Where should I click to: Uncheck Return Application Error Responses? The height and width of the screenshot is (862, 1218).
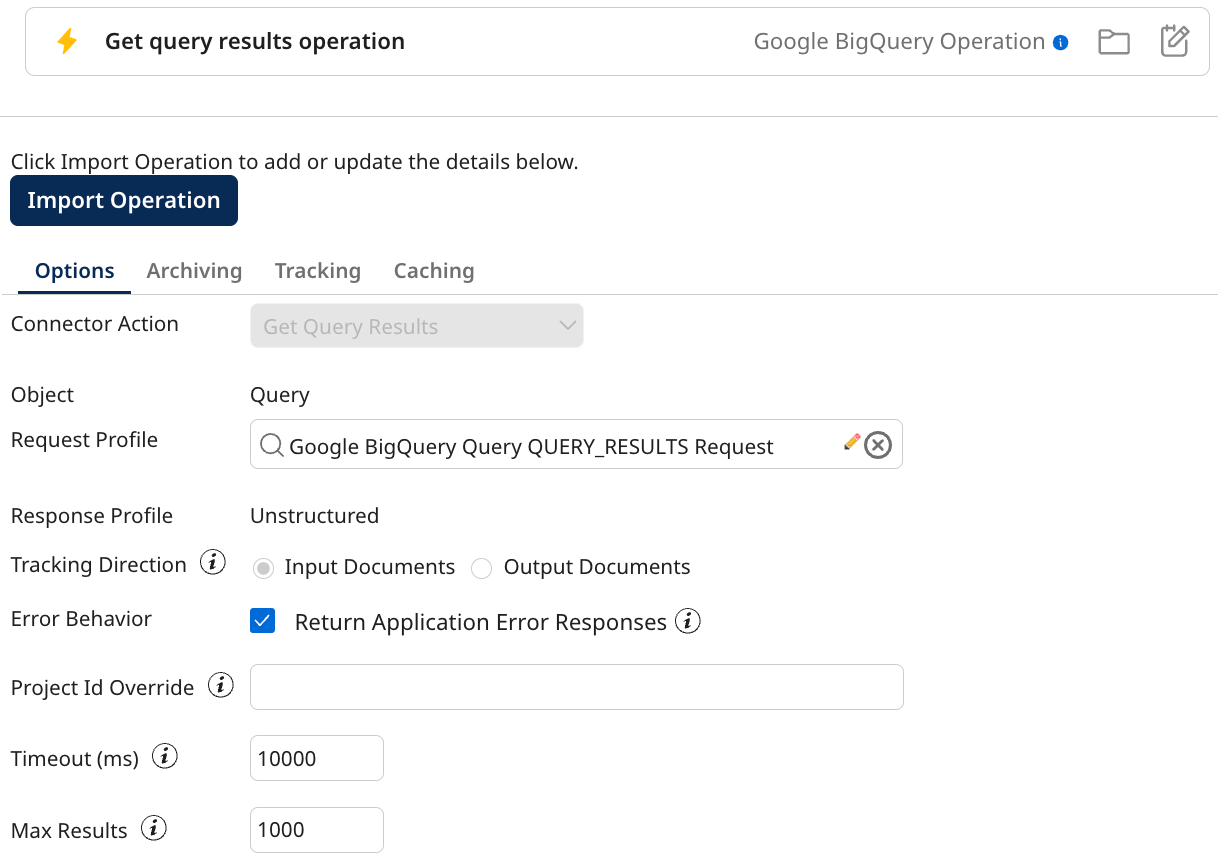tap(262, 621)
